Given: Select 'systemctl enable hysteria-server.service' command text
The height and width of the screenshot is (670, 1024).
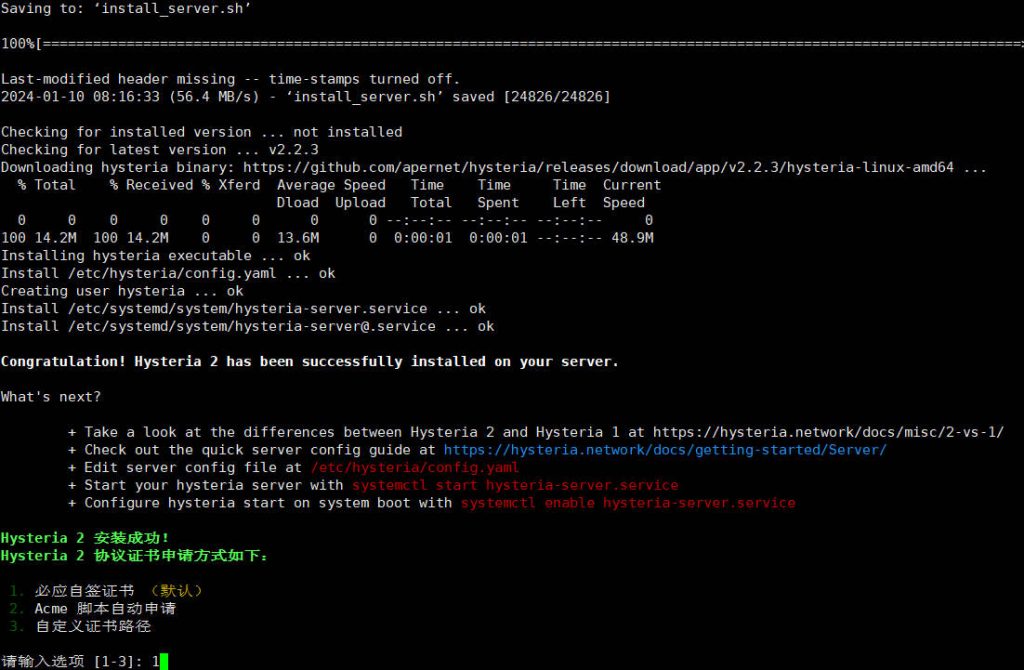Looking at the screenshot, I should 628,503.
